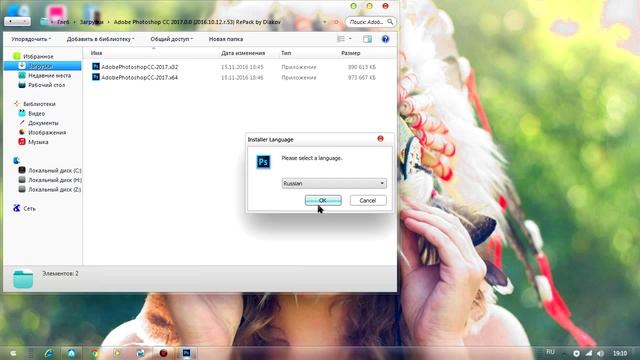Close the Installer Language dialog
The width and height of the screenshot is (640, 360).
[x=380, y=139]
